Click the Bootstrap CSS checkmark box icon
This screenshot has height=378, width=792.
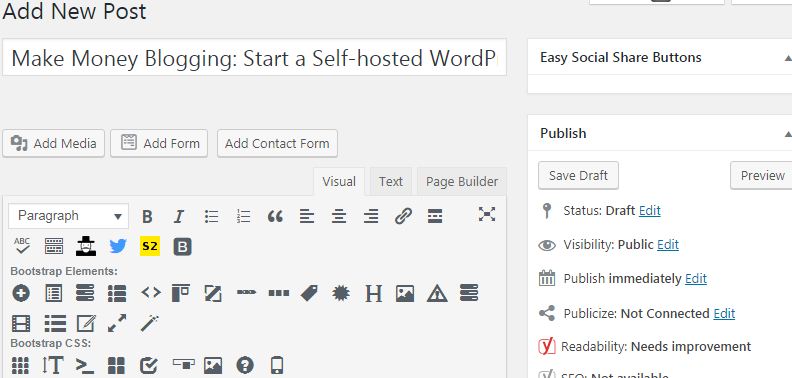(x=148, y=365)
